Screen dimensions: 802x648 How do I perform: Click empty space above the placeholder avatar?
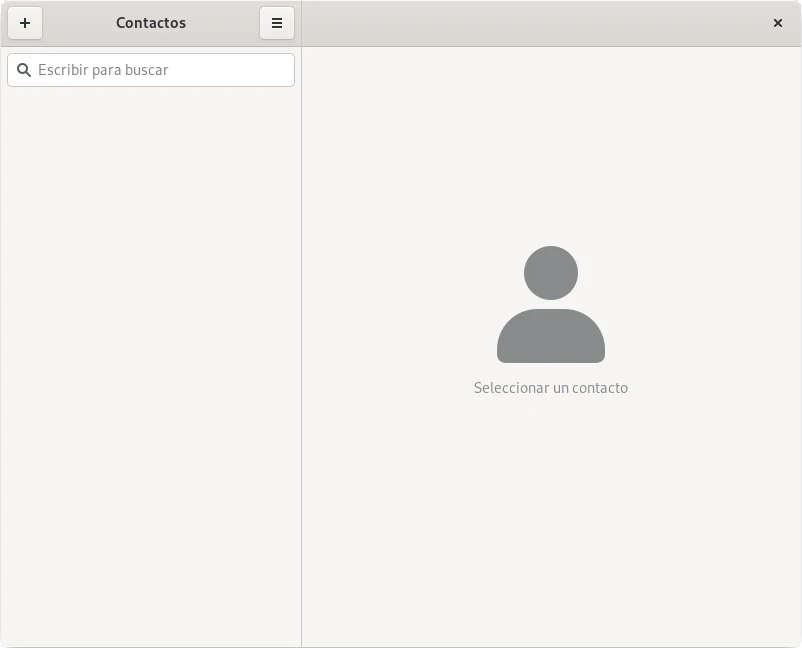[550, 150]
